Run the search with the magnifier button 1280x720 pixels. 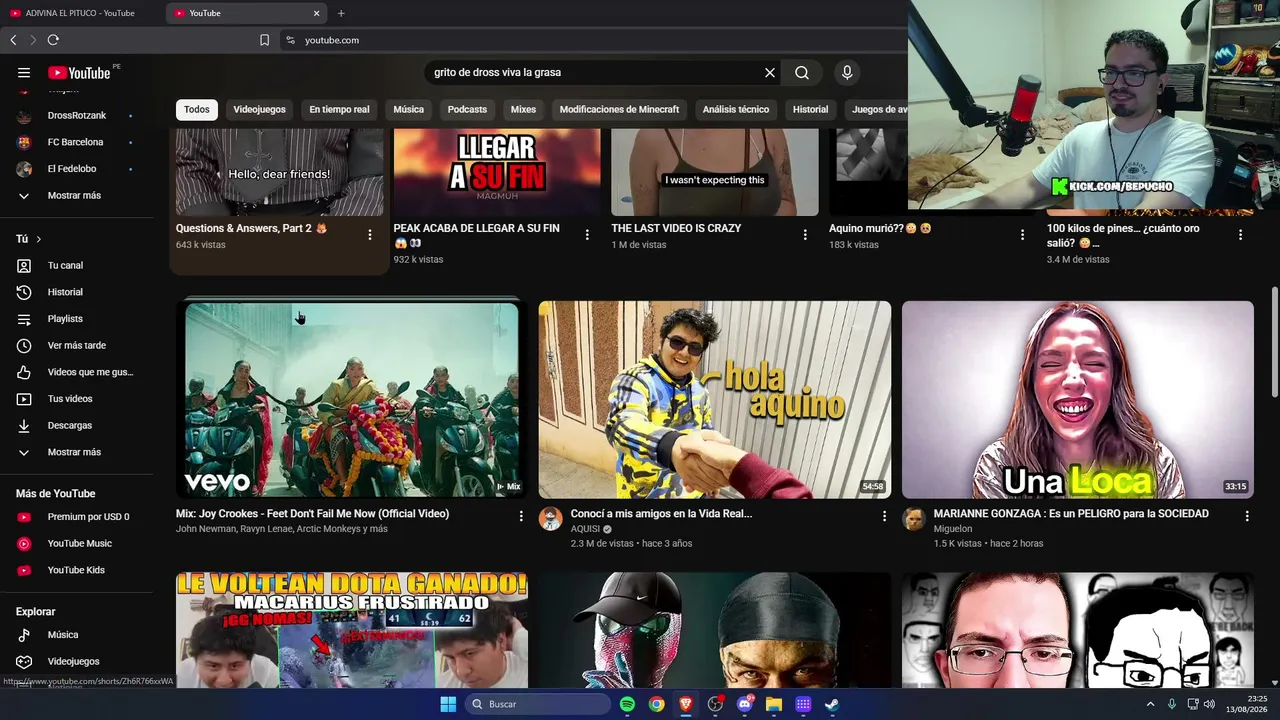[802, 72]
